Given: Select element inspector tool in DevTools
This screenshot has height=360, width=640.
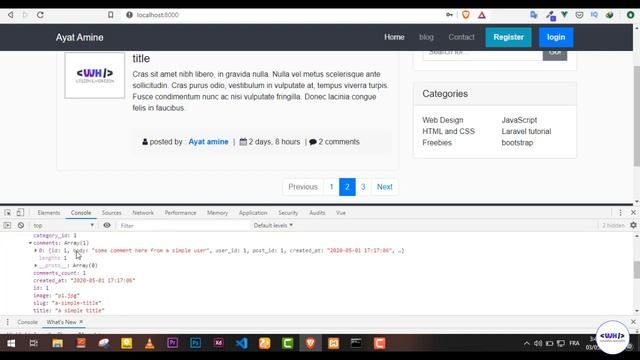Looking at the screenshot, I should point(7,213).
